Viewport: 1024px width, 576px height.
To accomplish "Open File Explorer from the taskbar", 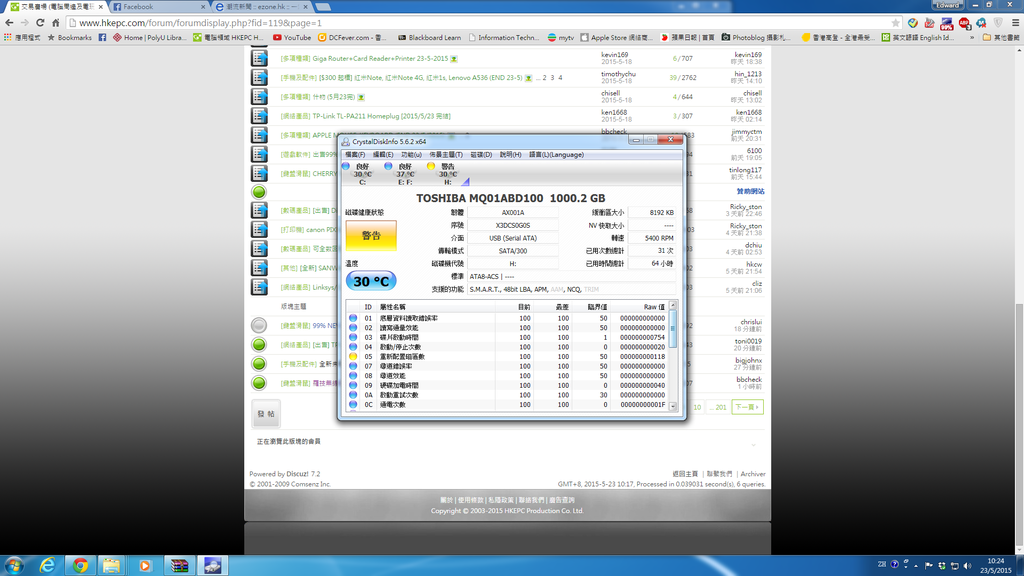I will tap(112, 565).
